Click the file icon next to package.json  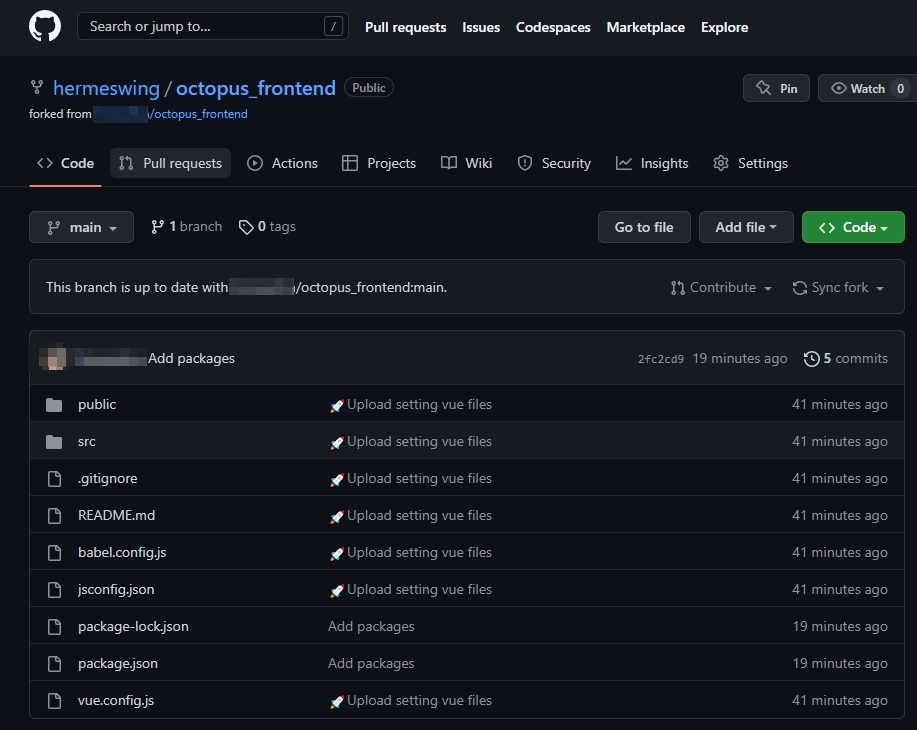(54, 663)
